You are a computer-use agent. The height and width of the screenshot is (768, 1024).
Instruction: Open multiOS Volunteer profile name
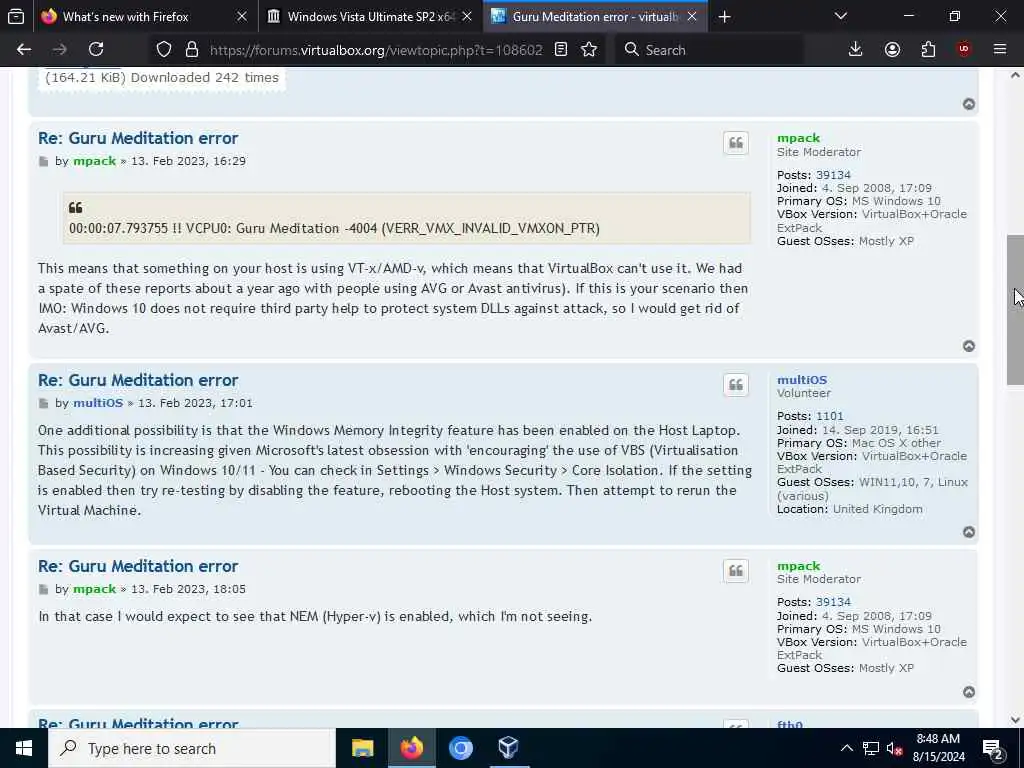[802, 380]
